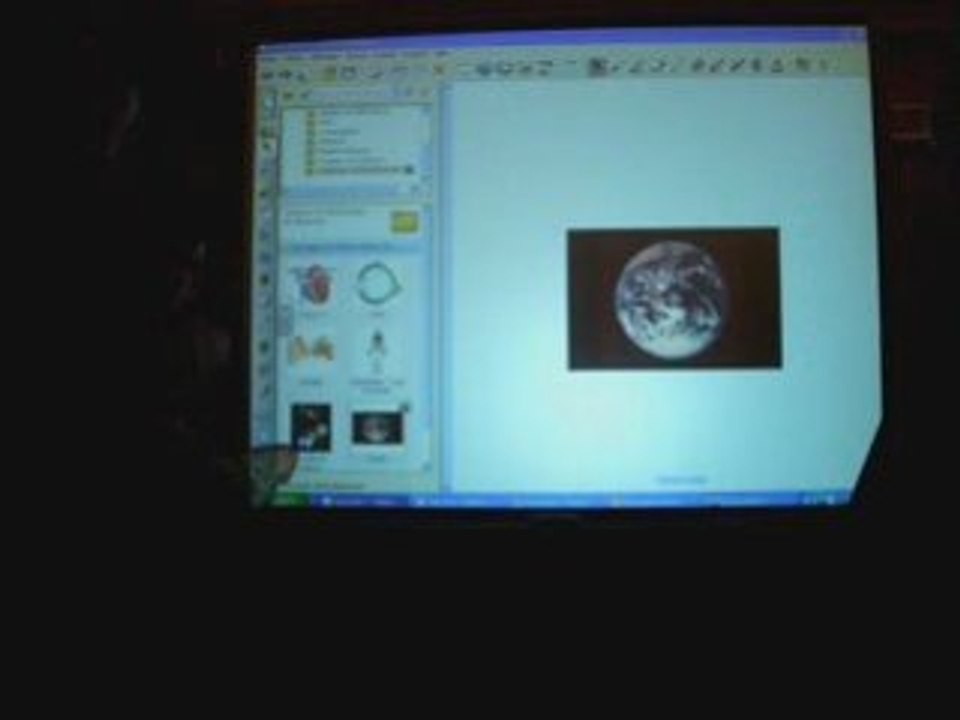Click the red X delete toolbar icon
Image resolution: width=960 pixels, height=720 pixels.
(x=438, y=70)
